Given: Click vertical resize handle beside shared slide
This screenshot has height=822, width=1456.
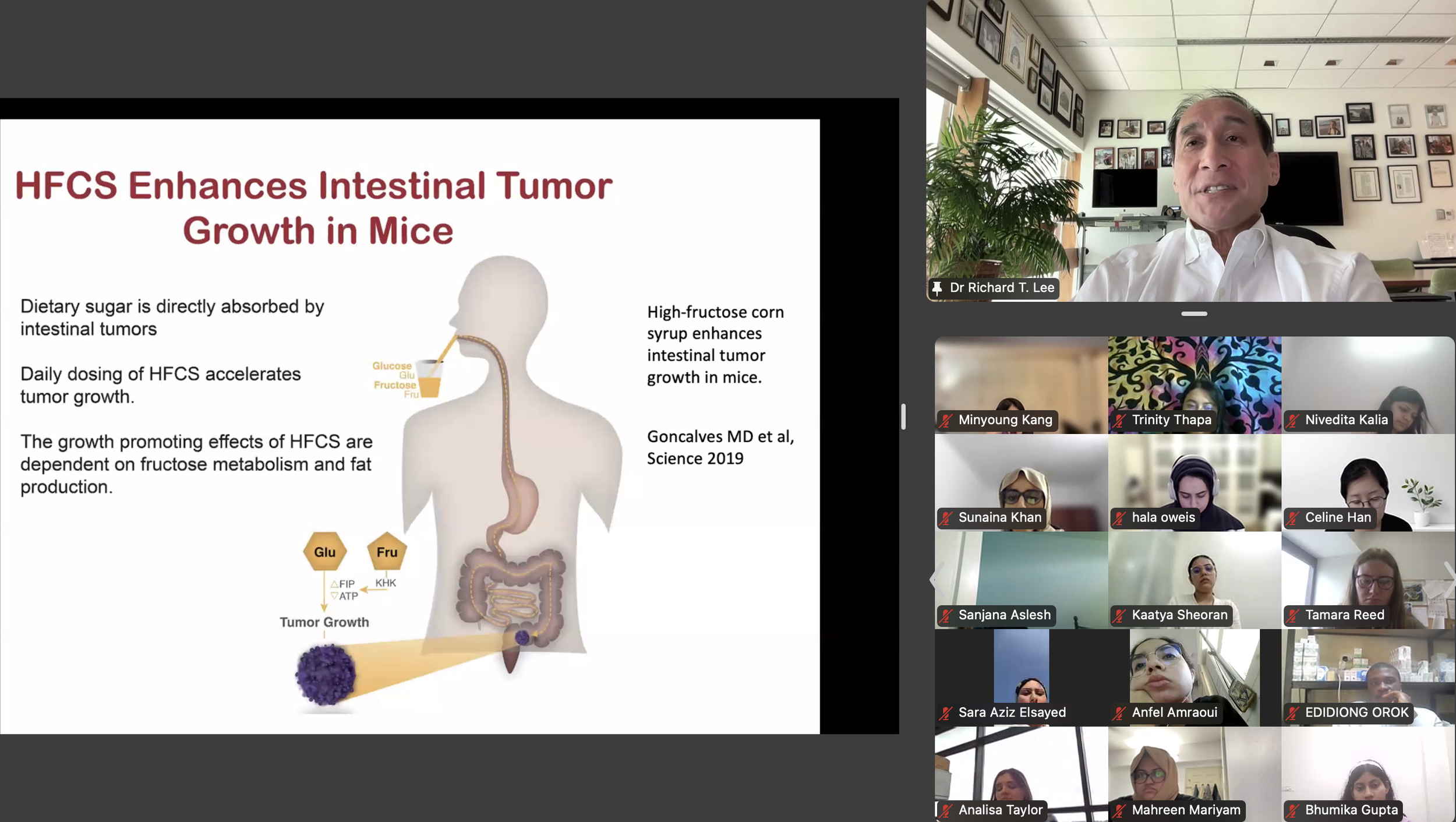Looking at the screenshot, I should (903, 417).
